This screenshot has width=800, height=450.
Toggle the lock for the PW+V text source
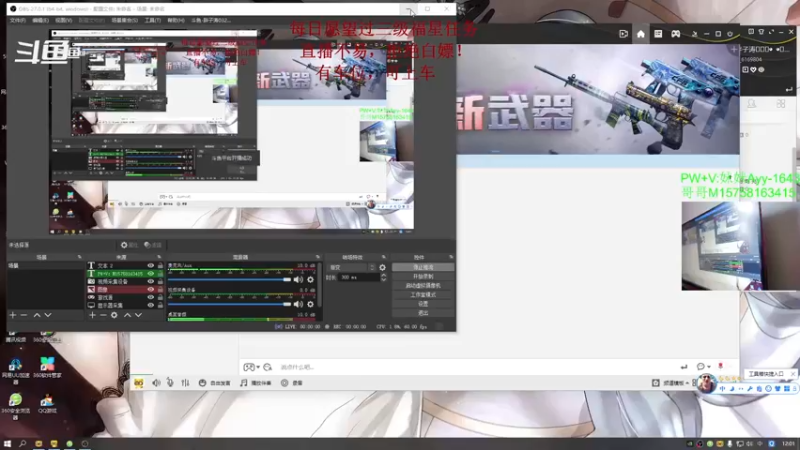pyautogui.click(x=160, y=273)
